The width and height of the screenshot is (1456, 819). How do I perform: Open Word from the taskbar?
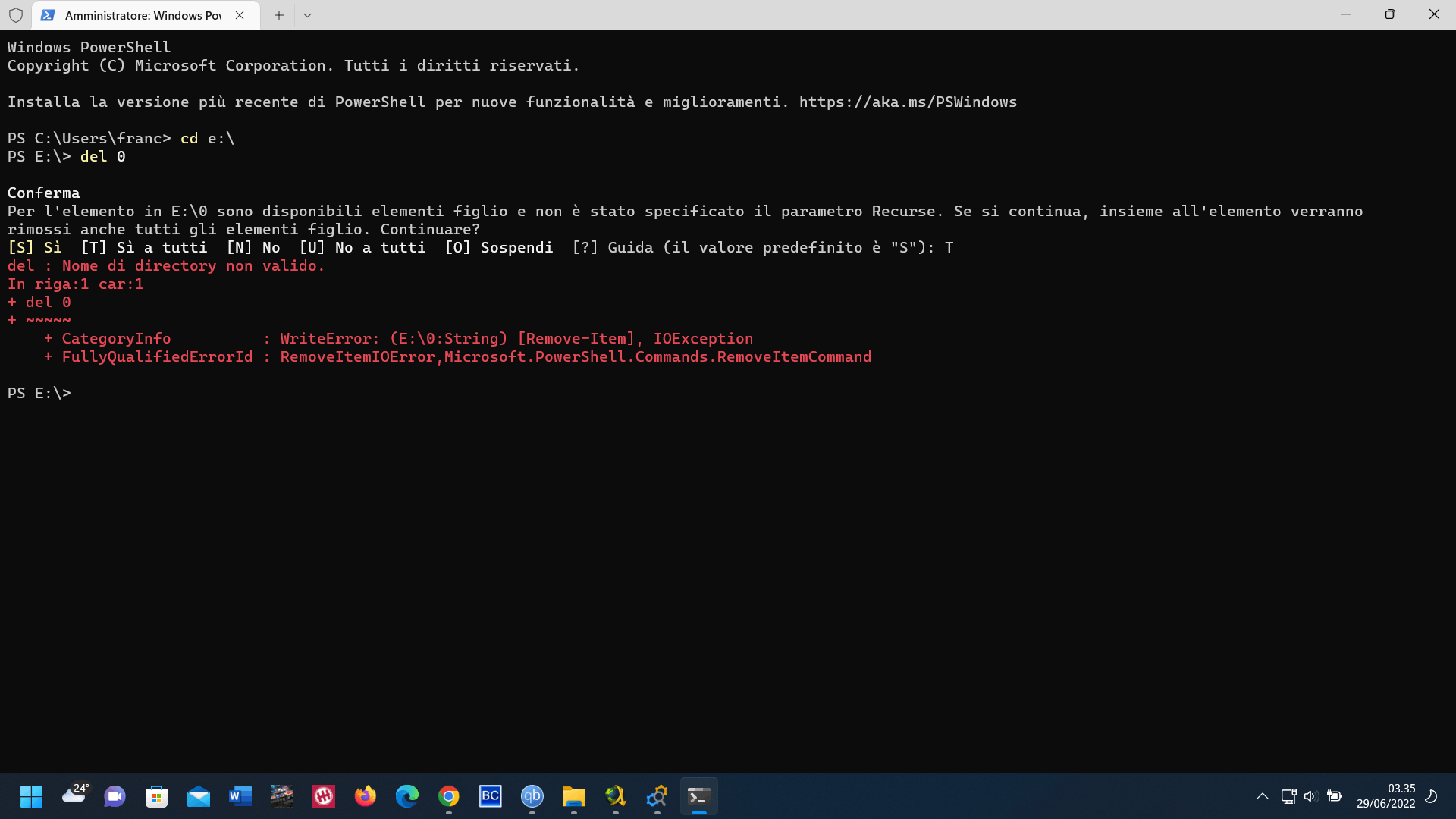pyautogui.click(x=240, y=796)
